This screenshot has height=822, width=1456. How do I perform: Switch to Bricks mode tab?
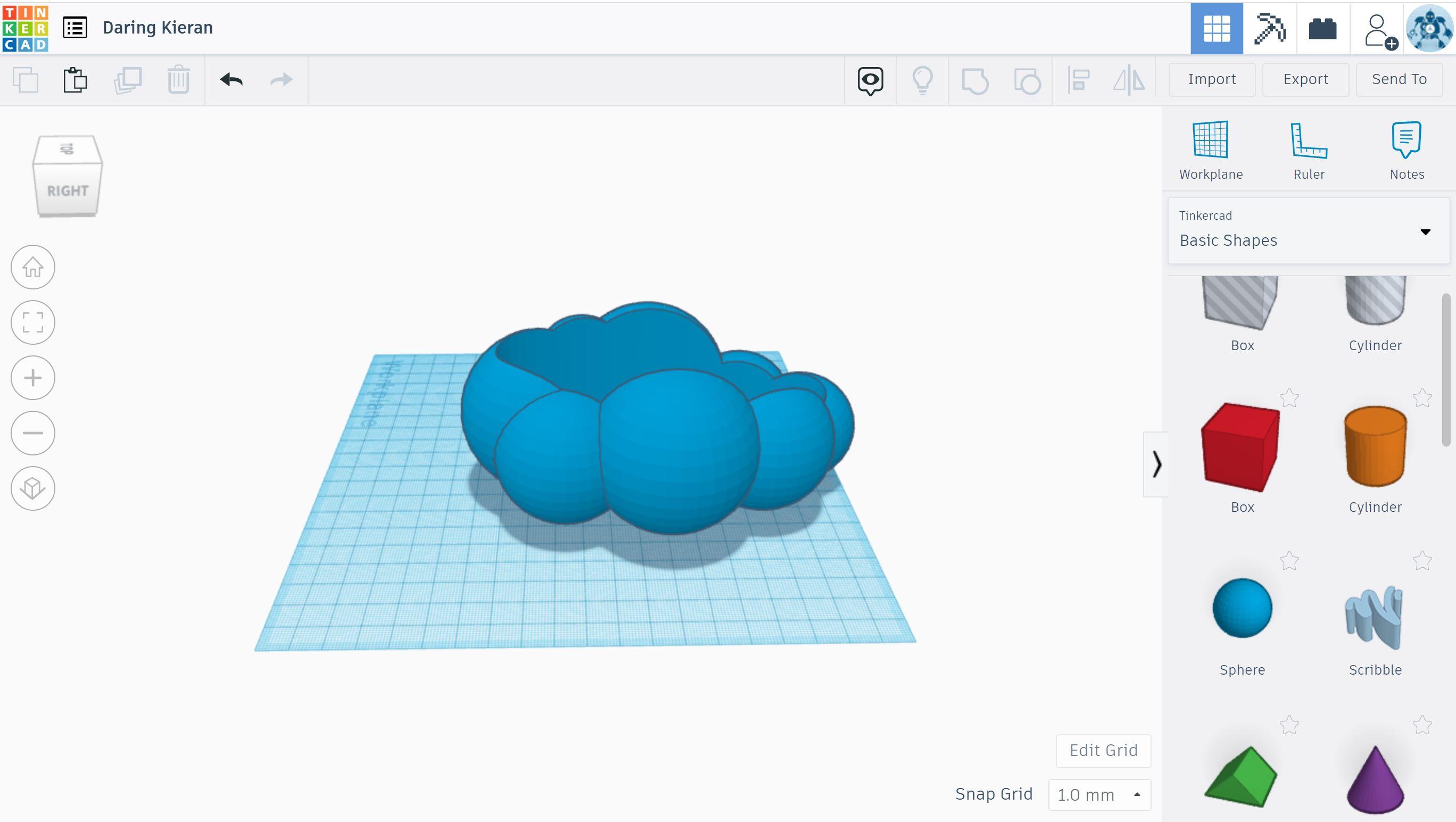(x=1322, y=28)
